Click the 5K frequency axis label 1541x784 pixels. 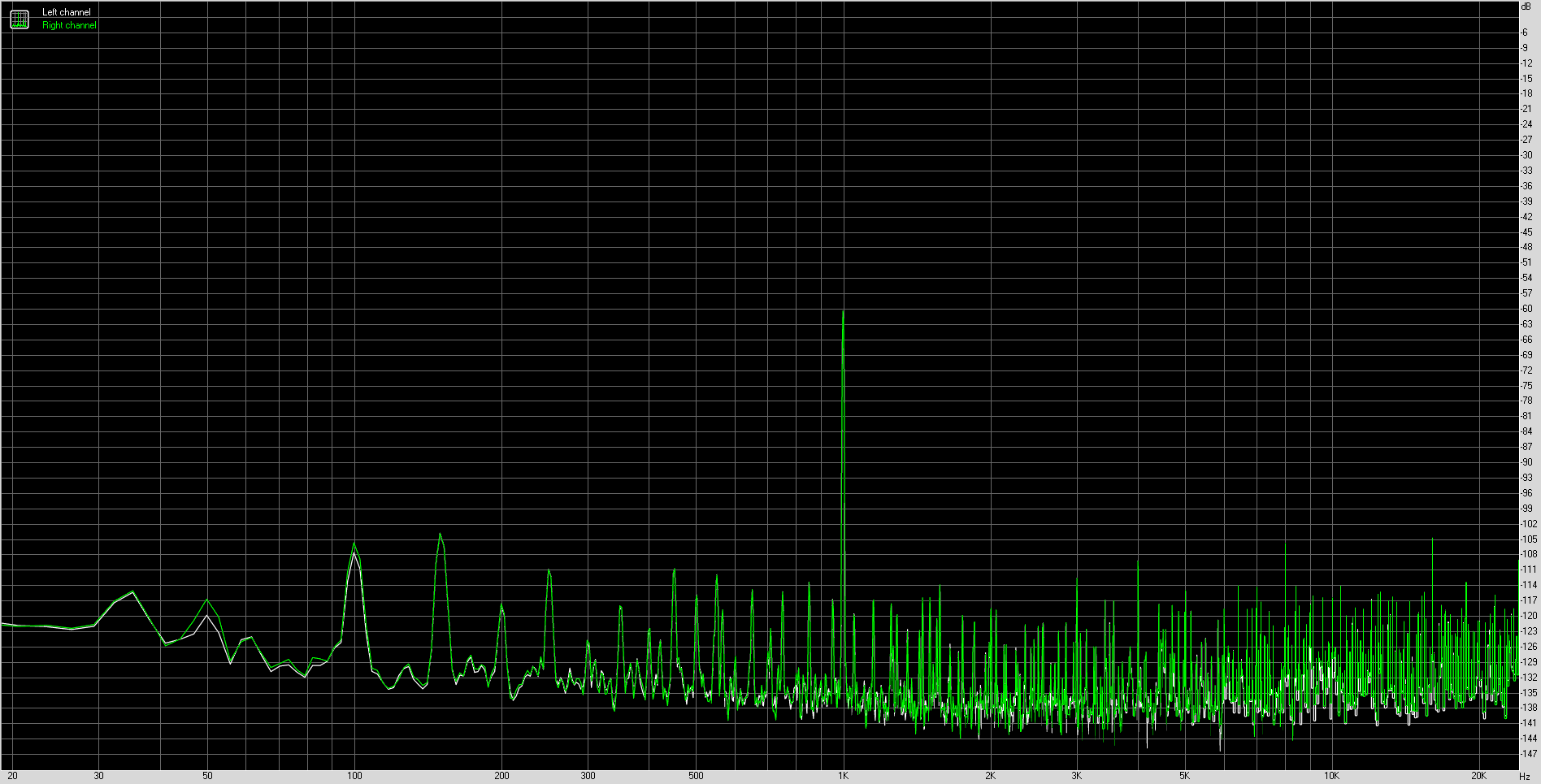click(1184, 776)
